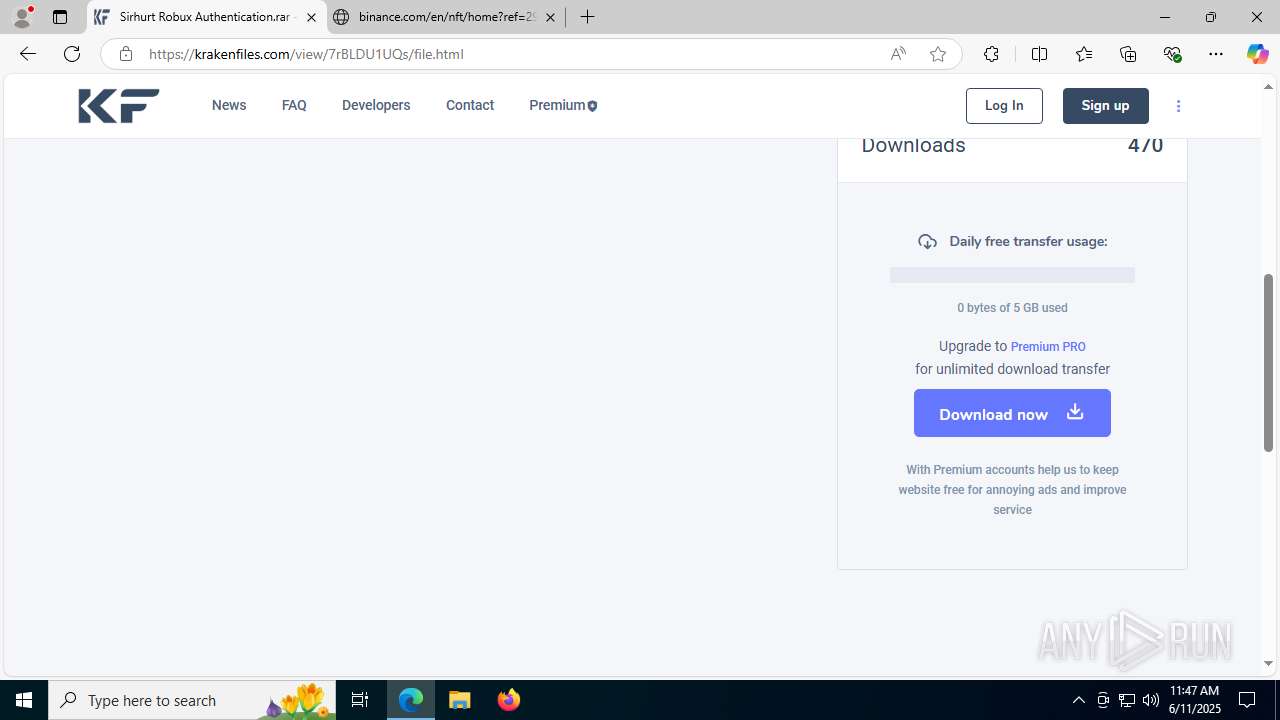The width and height of the screenshot is (1280, 720).
Task: Open Firefox from taskbar
Action: pyautogui.click(x=508, y=700)
